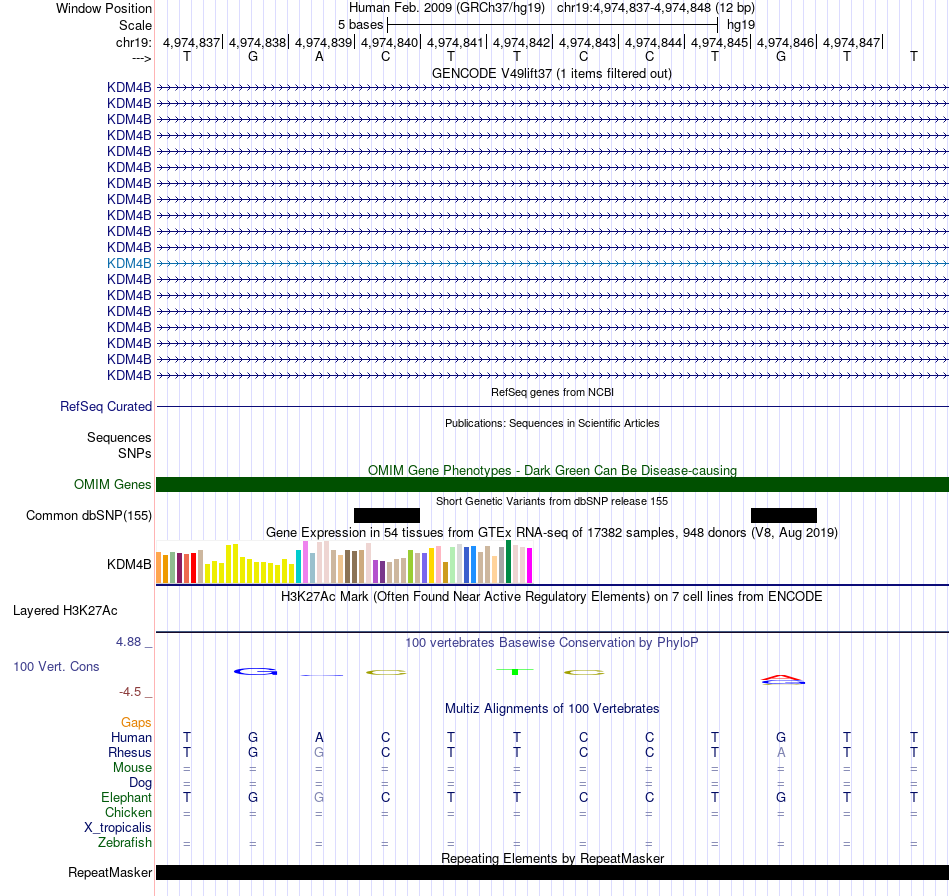Click 'Short Genetic Variants from dbSNP release 155'

tap(552, 501)
